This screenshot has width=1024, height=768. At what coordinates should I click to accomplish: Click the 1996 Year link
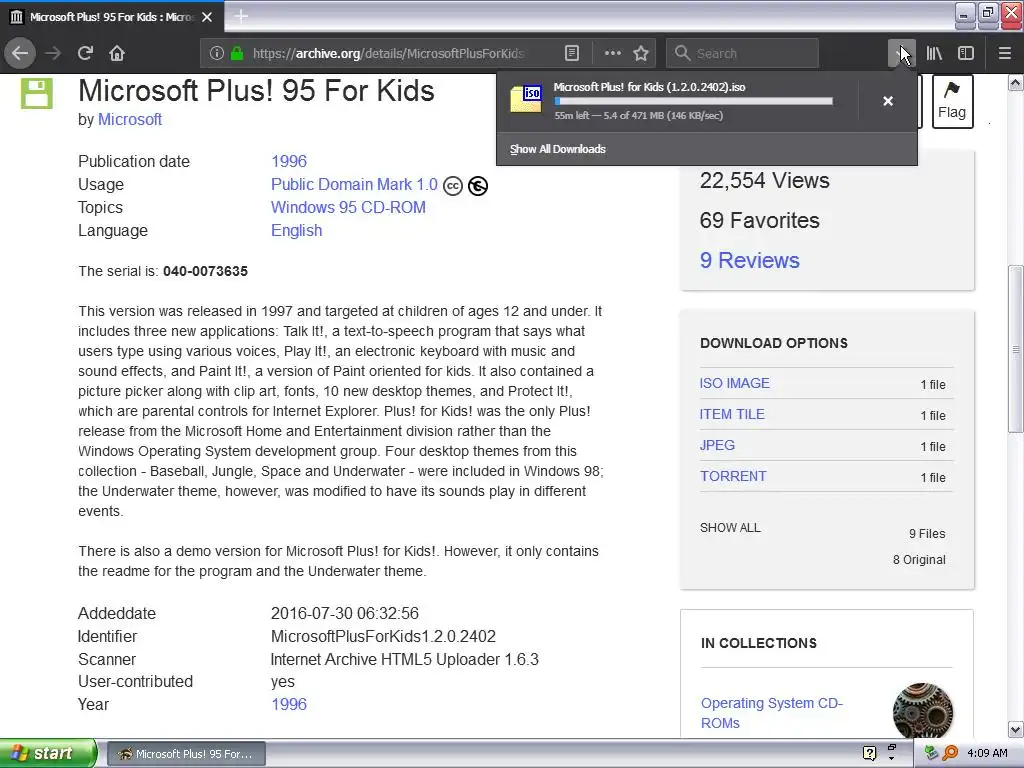[289, 705]
